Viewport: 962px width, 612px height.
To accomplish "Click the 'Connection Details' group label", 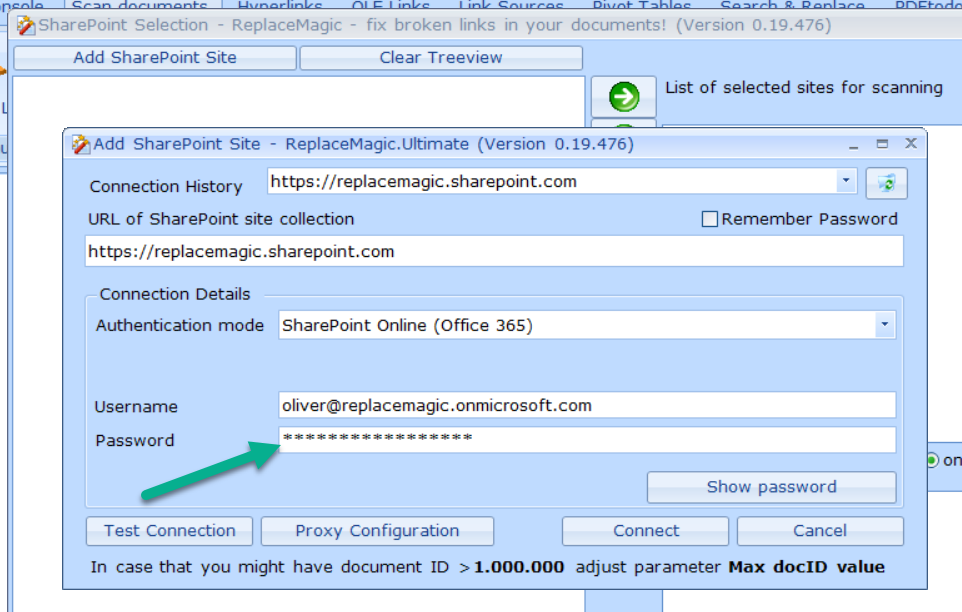I will [175, 294].
